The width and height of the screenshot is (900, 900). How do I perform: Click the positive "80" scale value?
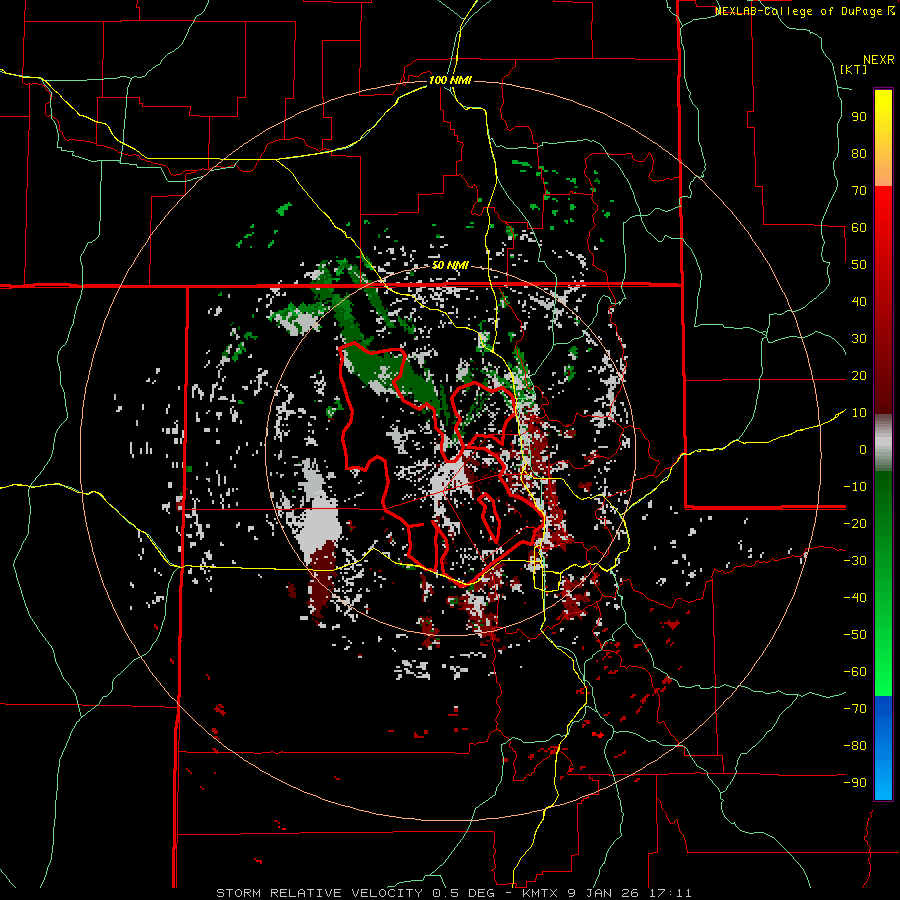click(x=859, y=154)
